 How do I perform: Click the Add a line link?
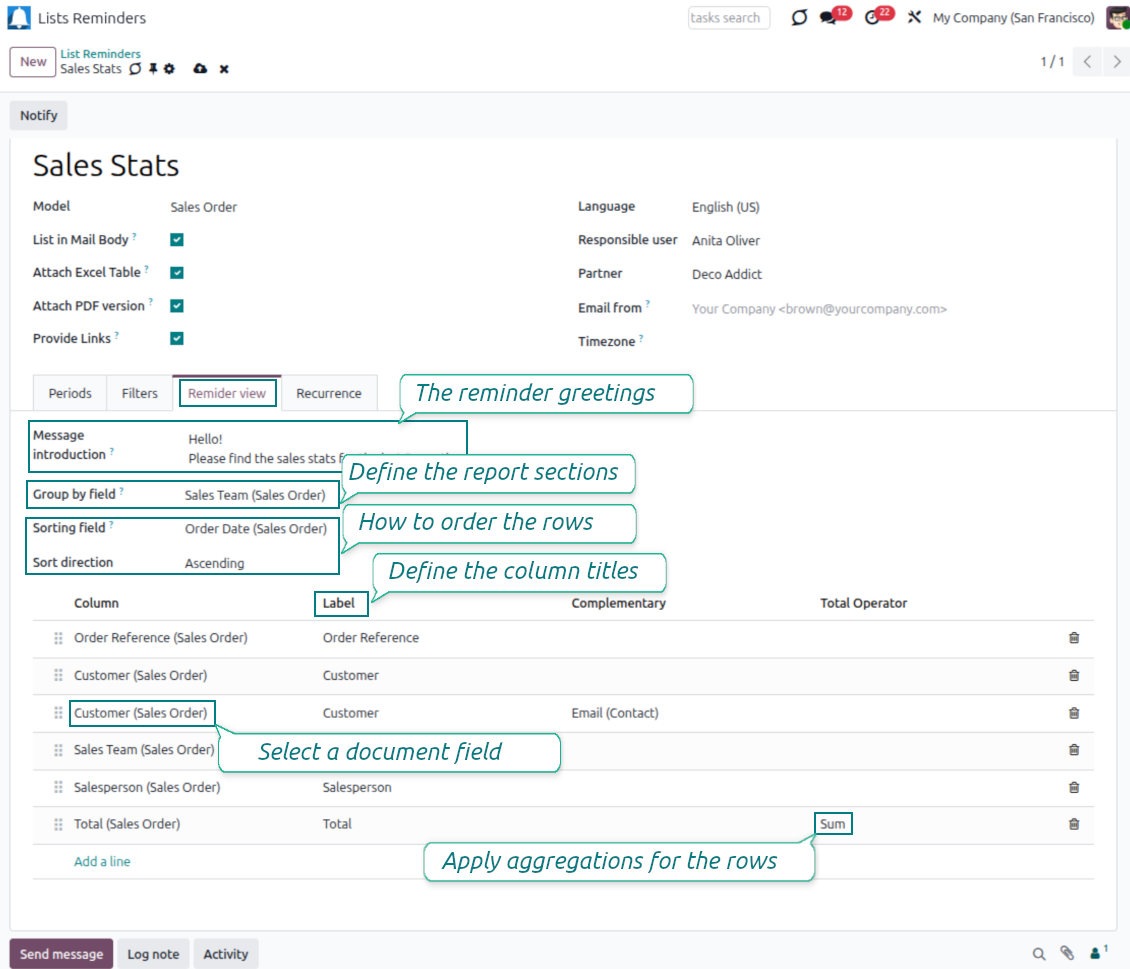(x=102, y=861)
